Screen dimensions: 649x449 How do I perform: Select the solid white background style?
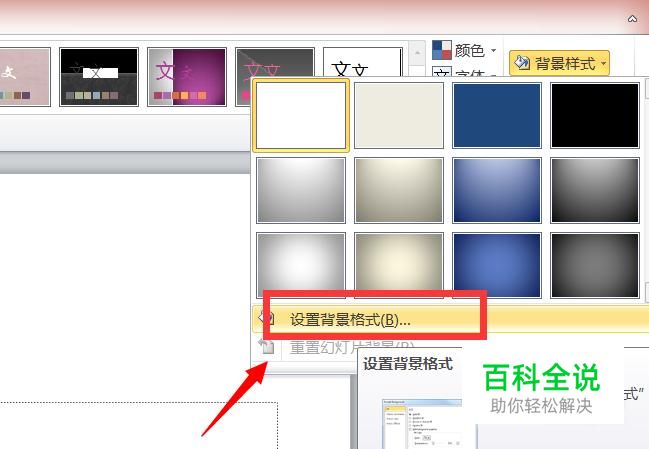point(301,115)
